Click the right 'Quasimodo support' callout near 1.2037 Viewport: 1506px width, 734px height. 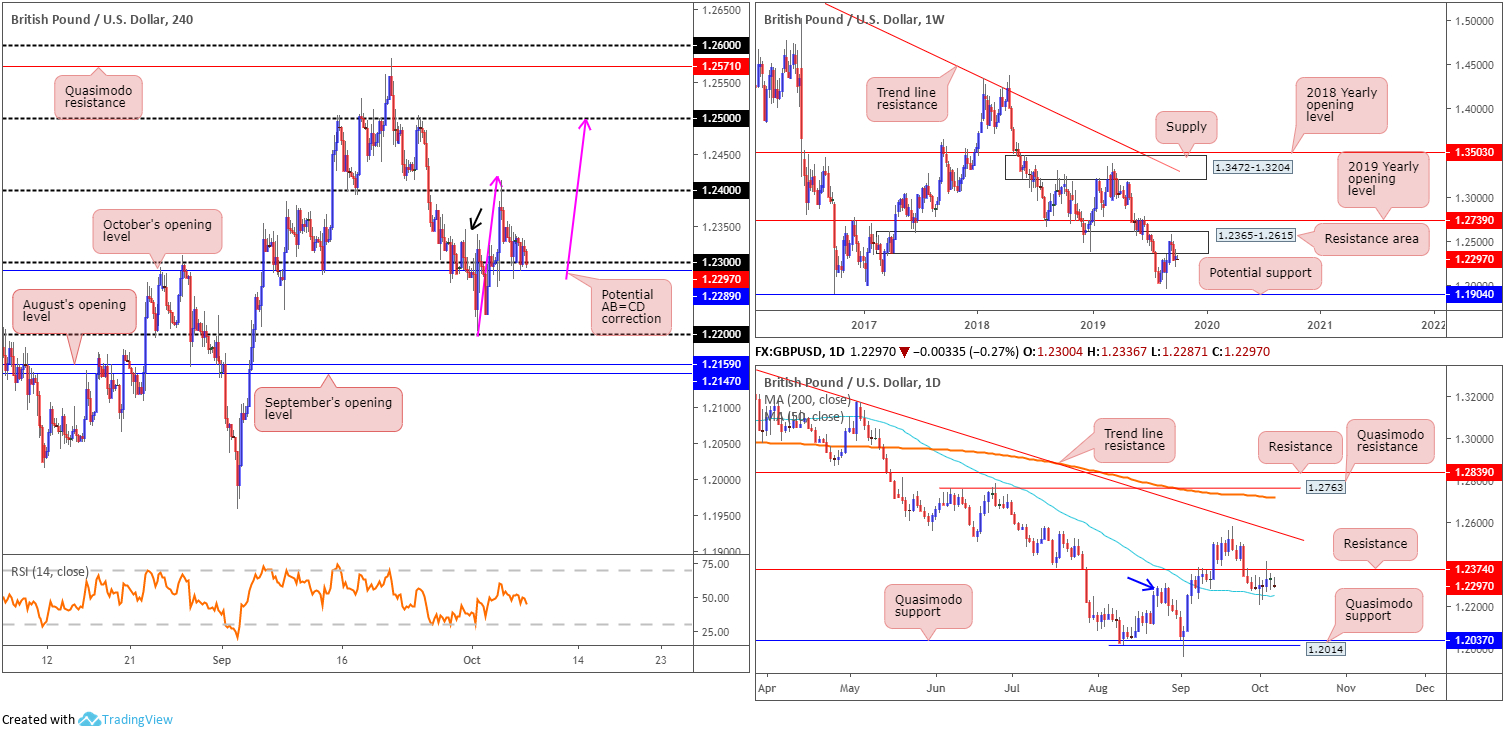(1381, 609)
